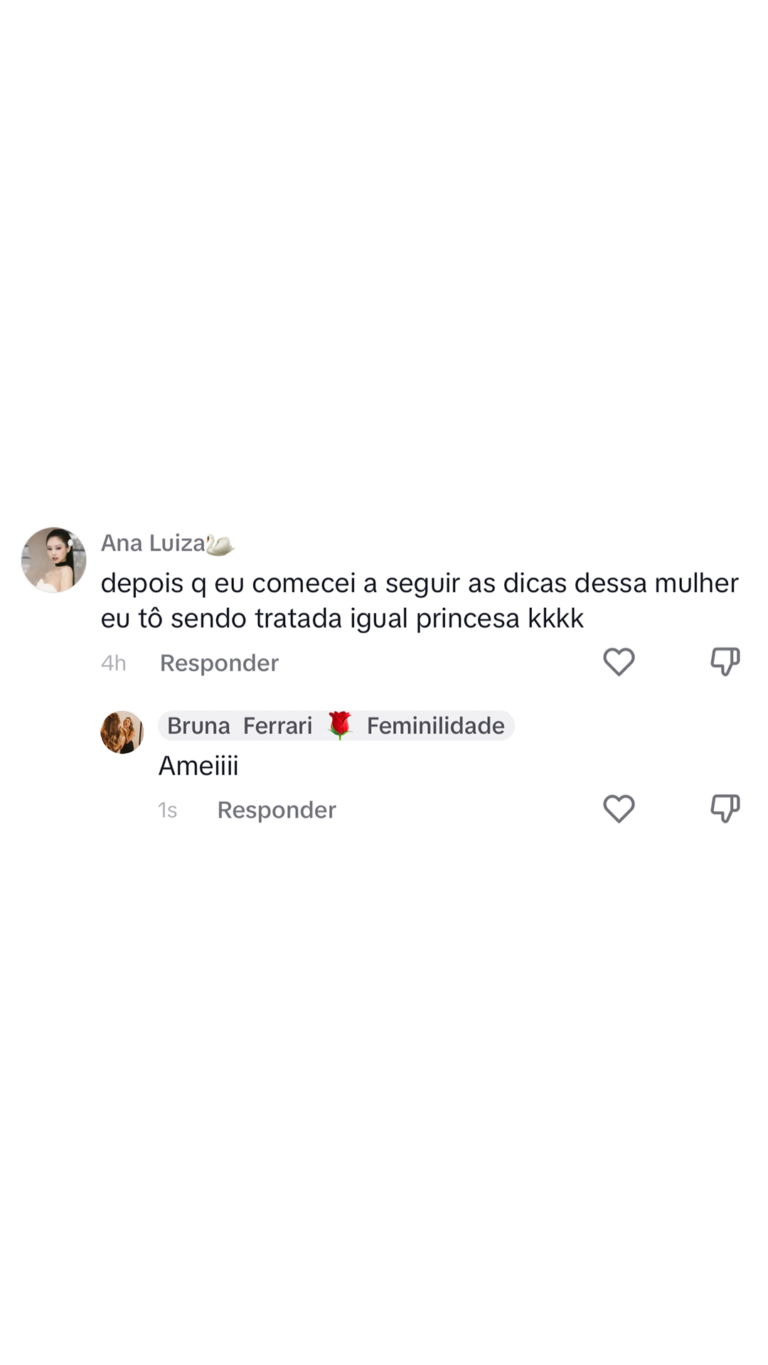Select the "4h" timestamp
Image resolution: width=768 pixels, height=1365 pixels.
coord(113,663)
